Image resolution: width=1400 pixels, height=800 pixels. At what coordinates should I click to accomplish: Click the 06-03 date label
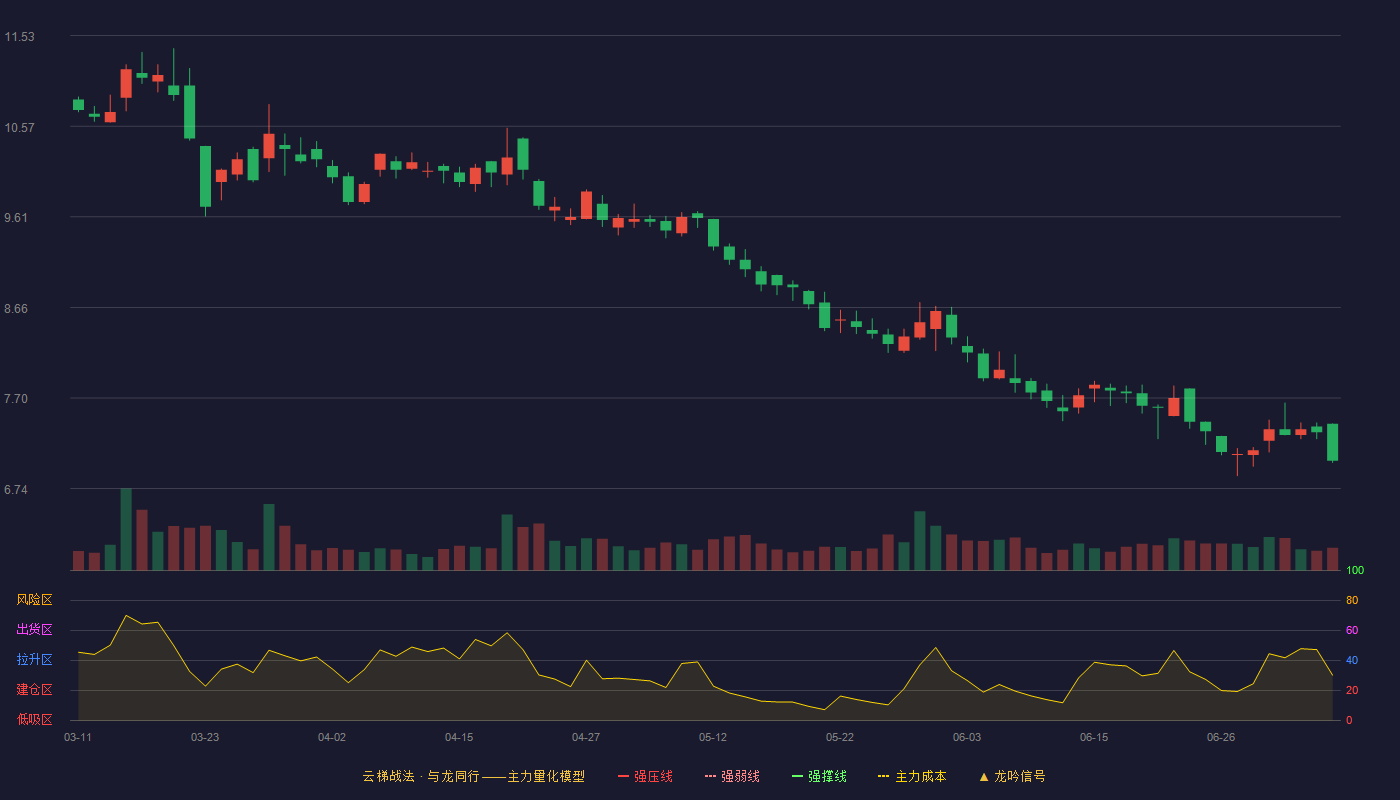967,737
